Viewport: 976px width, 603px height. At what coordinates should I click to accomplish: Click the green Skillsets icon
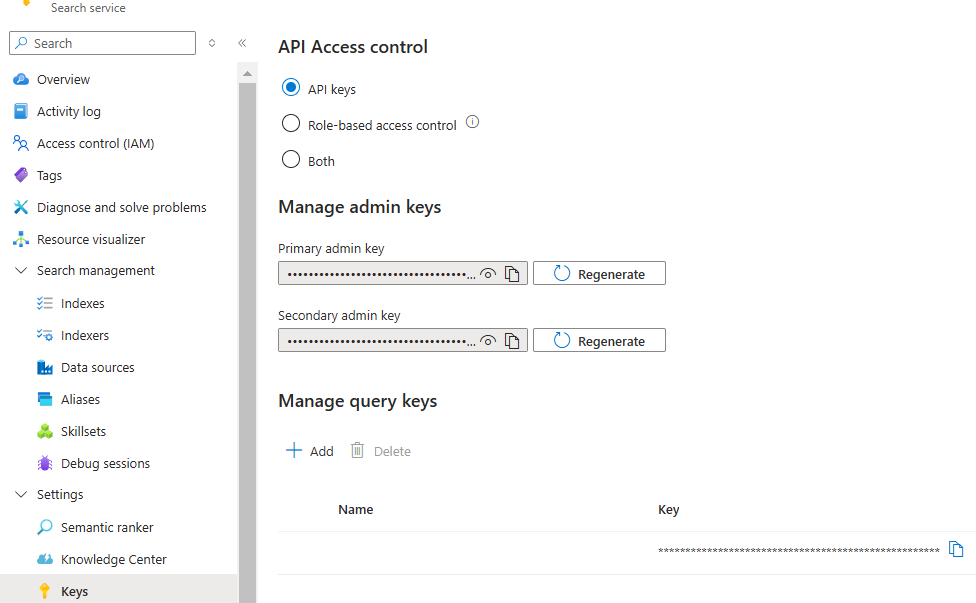pos(45,431)
